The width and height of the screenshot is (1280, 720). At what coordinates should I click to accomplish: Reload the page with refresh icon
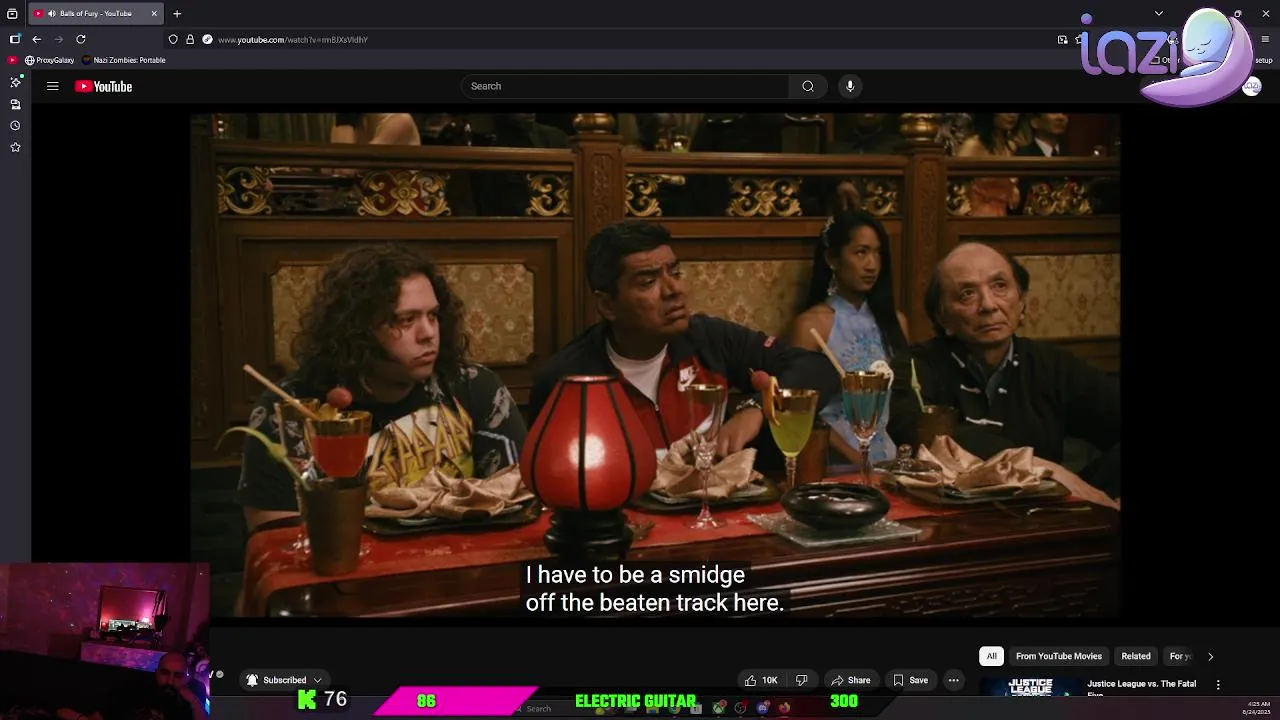point(81,39)
